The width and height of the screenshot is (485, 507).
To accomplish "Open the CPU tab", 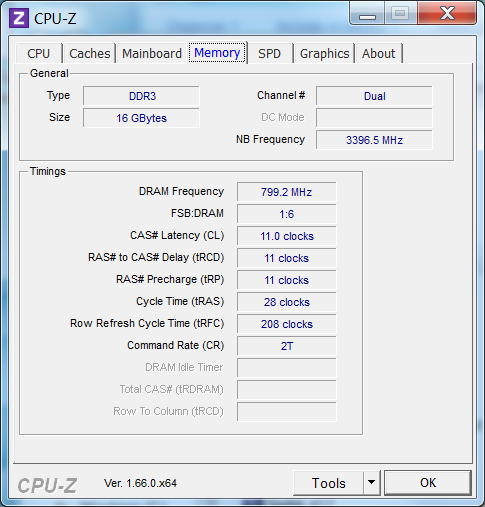I will 39,53.
